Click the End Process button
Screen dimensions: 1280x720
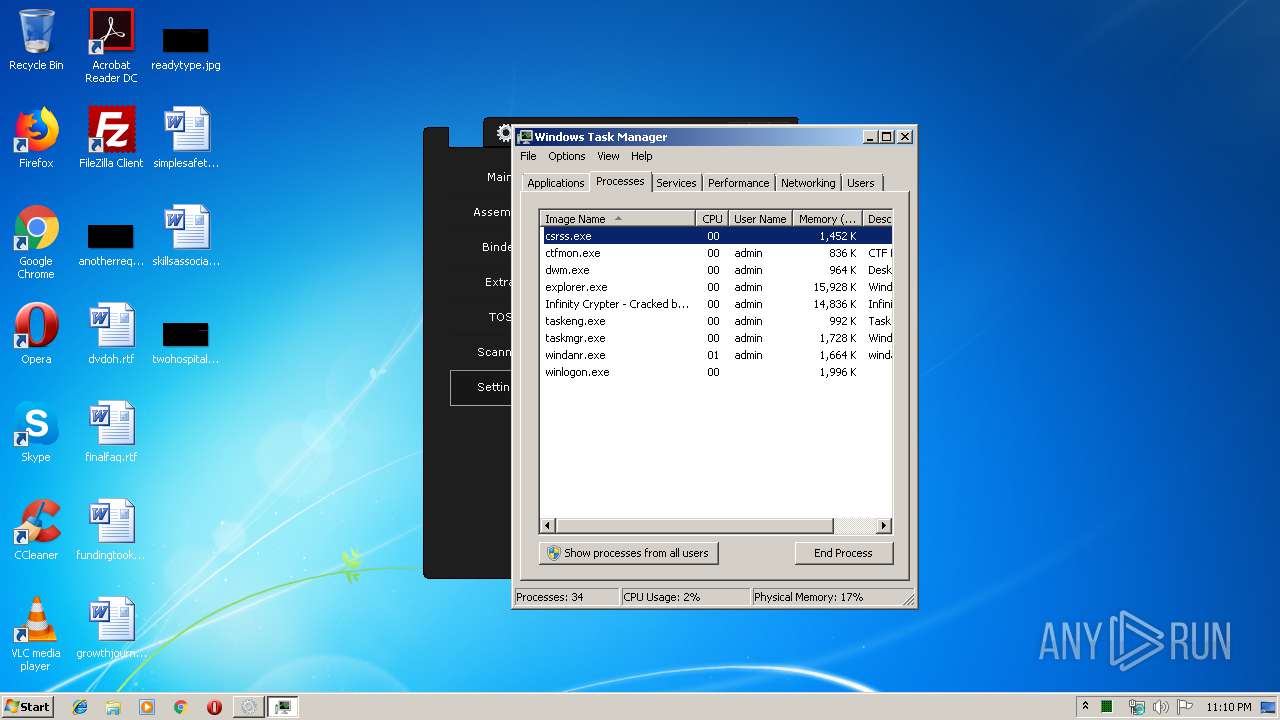tap(843, 553)
